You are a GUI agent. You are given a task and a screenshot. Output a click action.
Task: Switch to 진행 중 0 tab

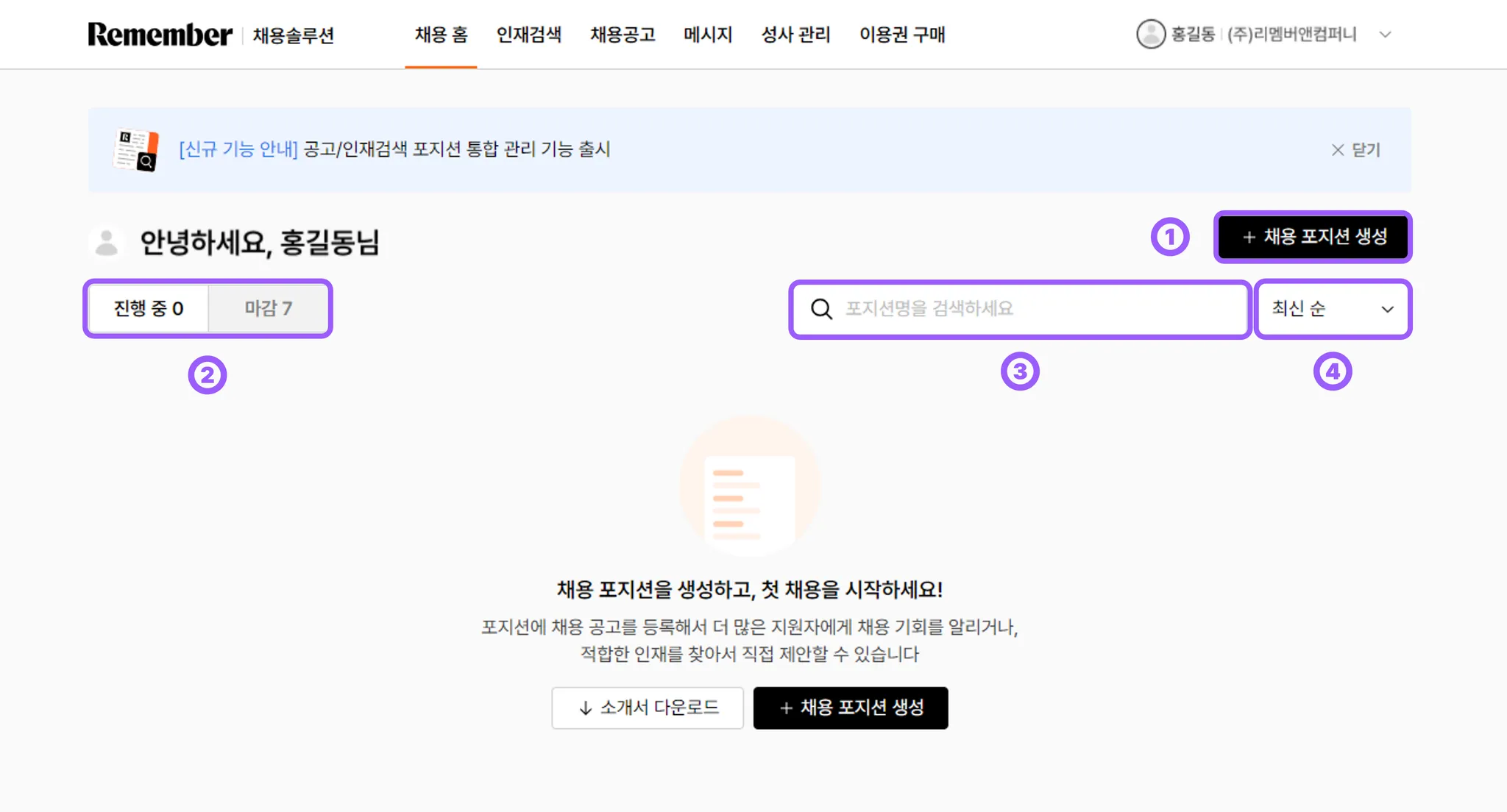pos(149,308)
